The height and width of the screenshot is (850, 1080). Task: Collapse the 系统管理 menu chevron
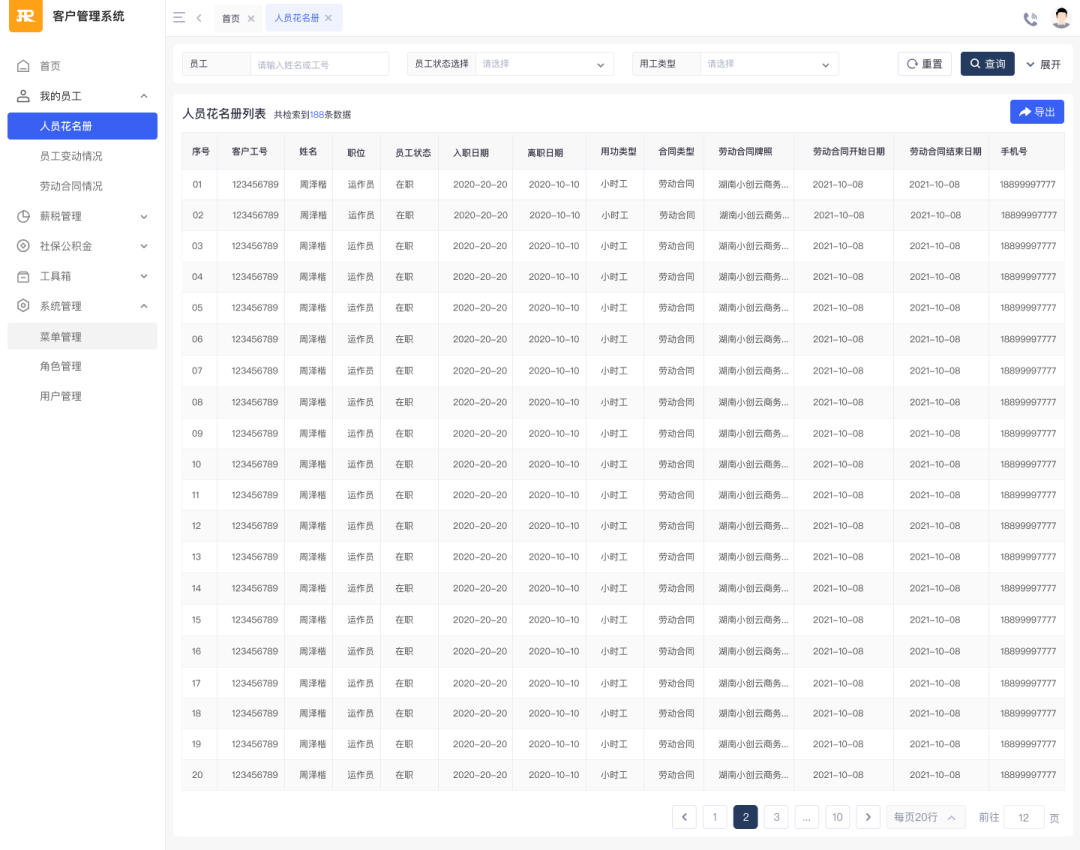point(144,306)
